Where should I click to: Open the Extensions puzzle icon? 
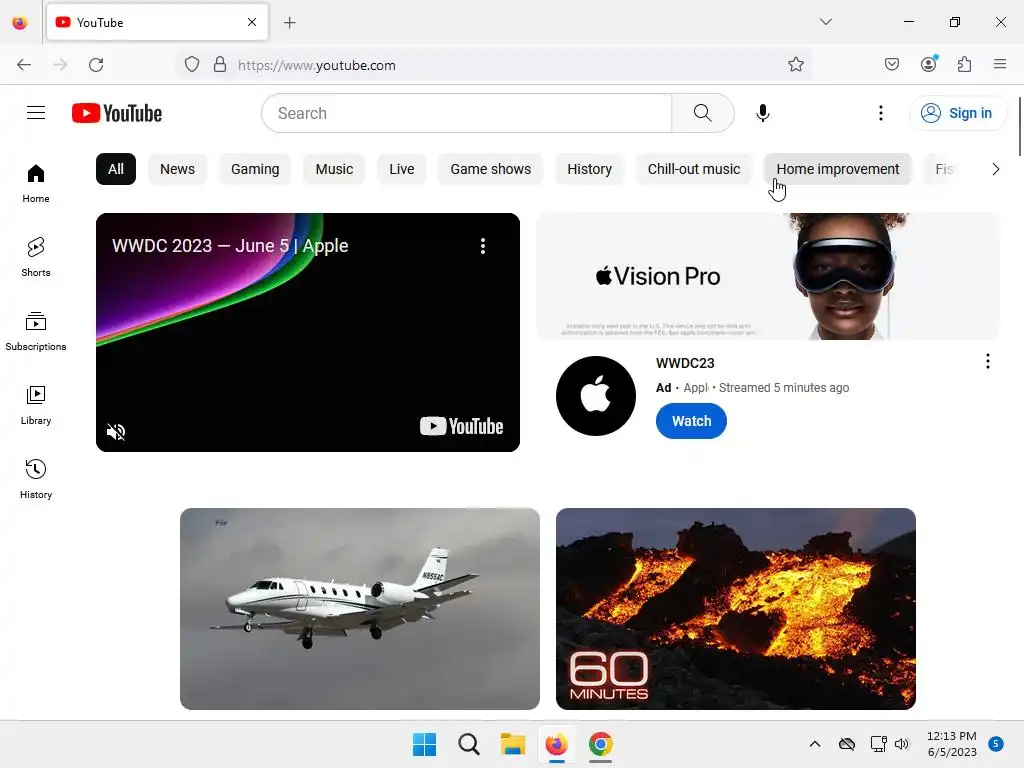[x=965, y=64]
